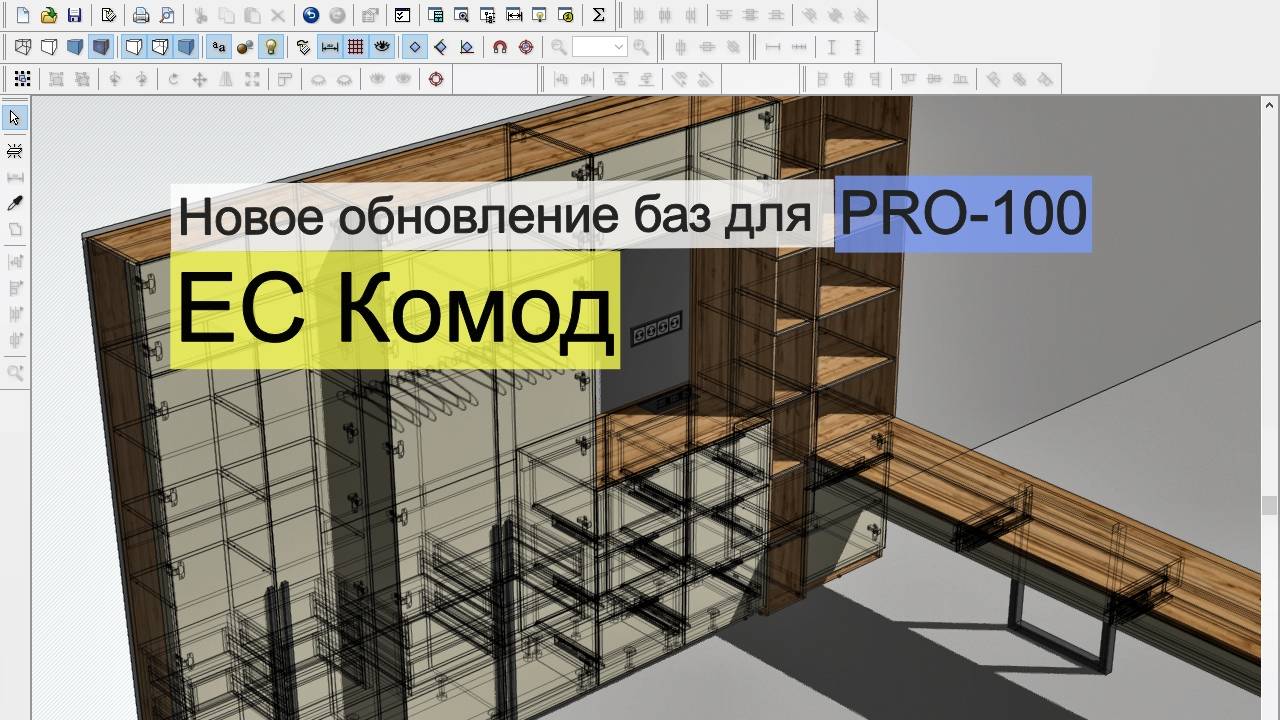Toggle dimensions display ruler button
The height and width of the screenshot is (720, 1280).
point(330,47)
